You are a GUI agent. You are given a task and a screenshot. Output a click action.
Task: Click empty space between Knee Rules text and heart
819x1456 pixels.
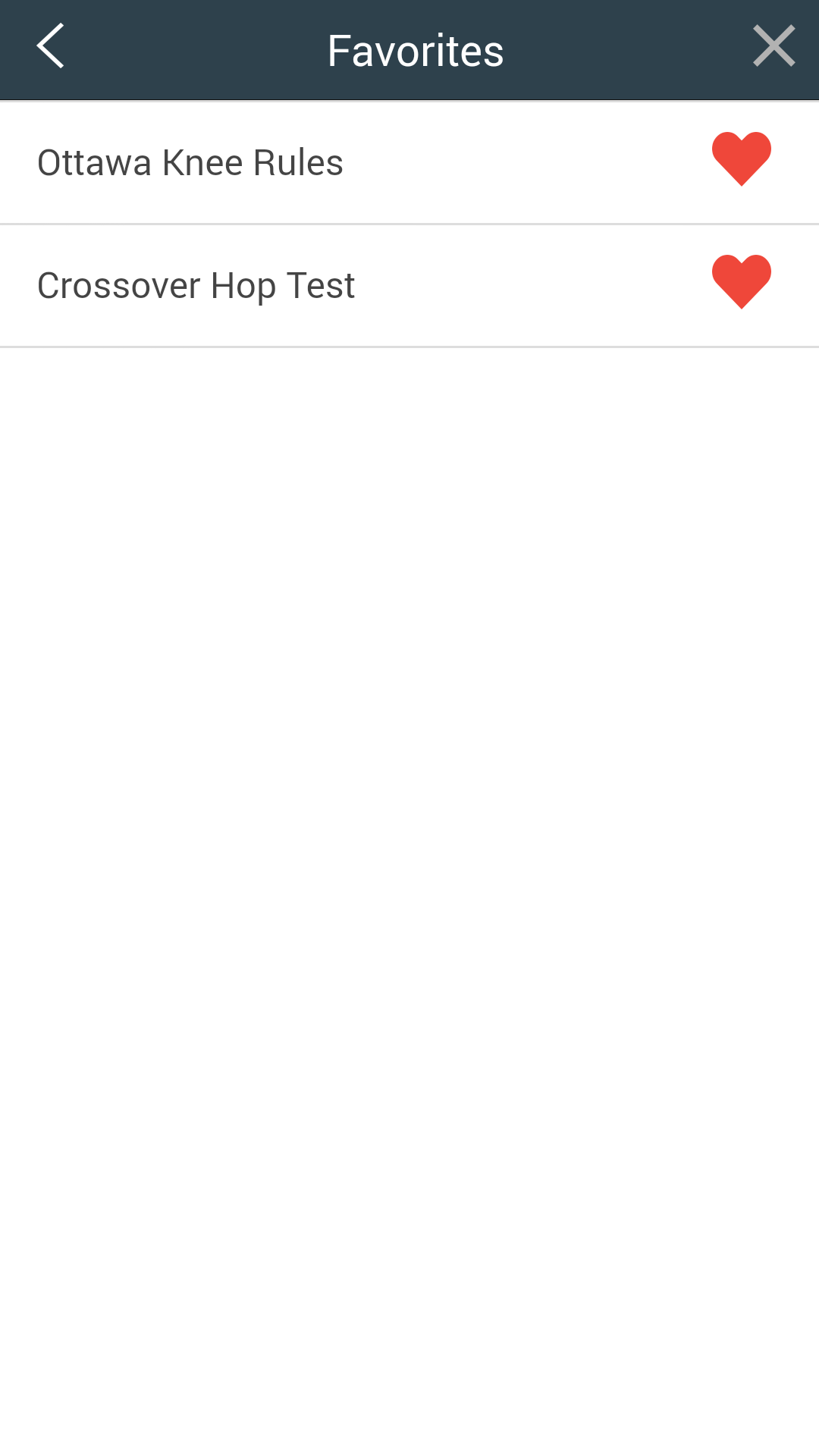pyautogui.click(x=527, y=162)
